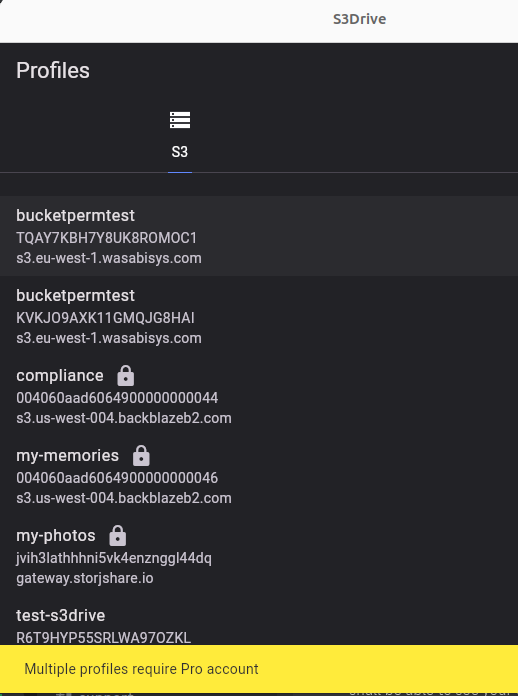Screen dimensions: 518x696
Task: Open the my-photos profile
Action: click(259, 556)
